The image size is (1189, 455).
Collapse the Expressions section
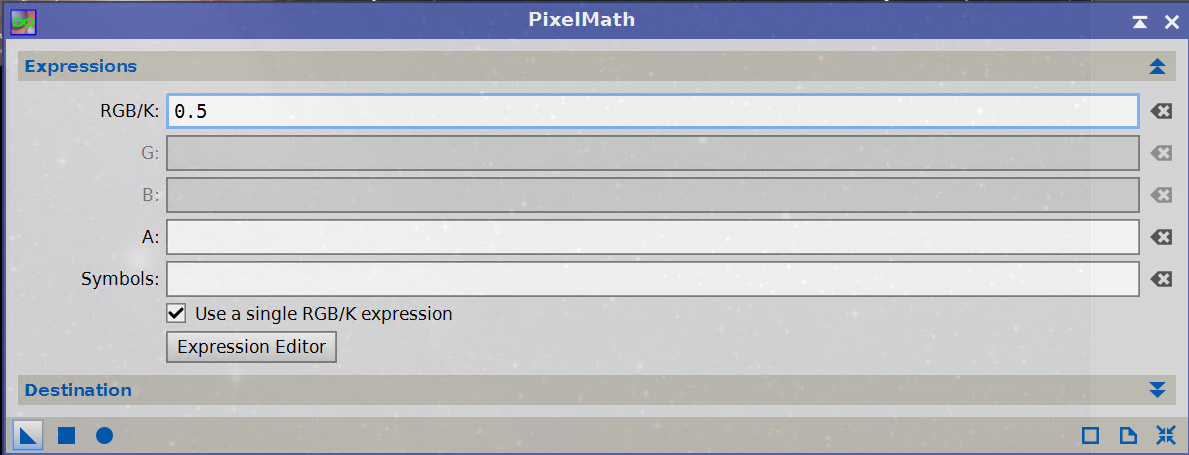[x=1156, y=67]
